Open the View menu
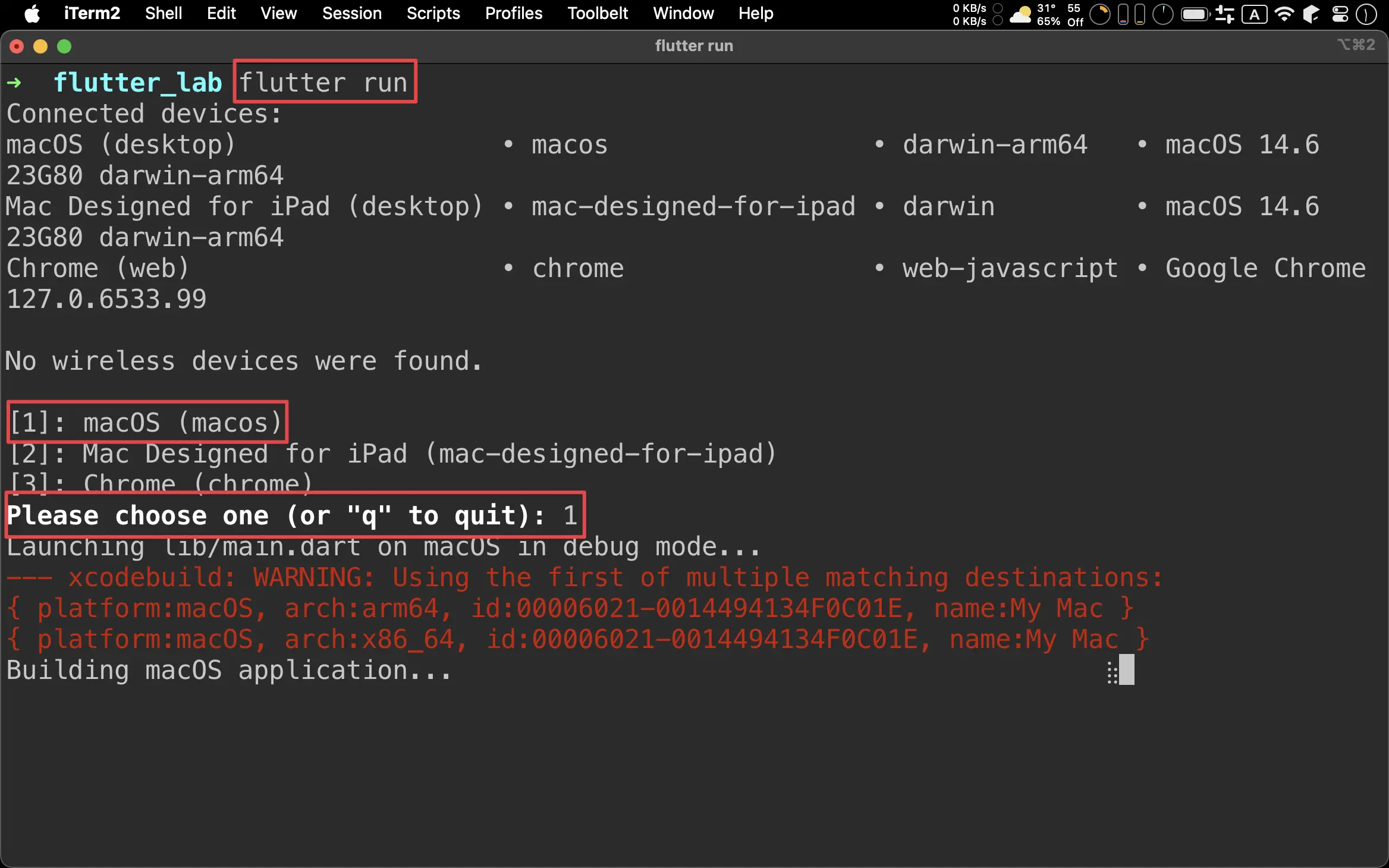 point(278,14)
